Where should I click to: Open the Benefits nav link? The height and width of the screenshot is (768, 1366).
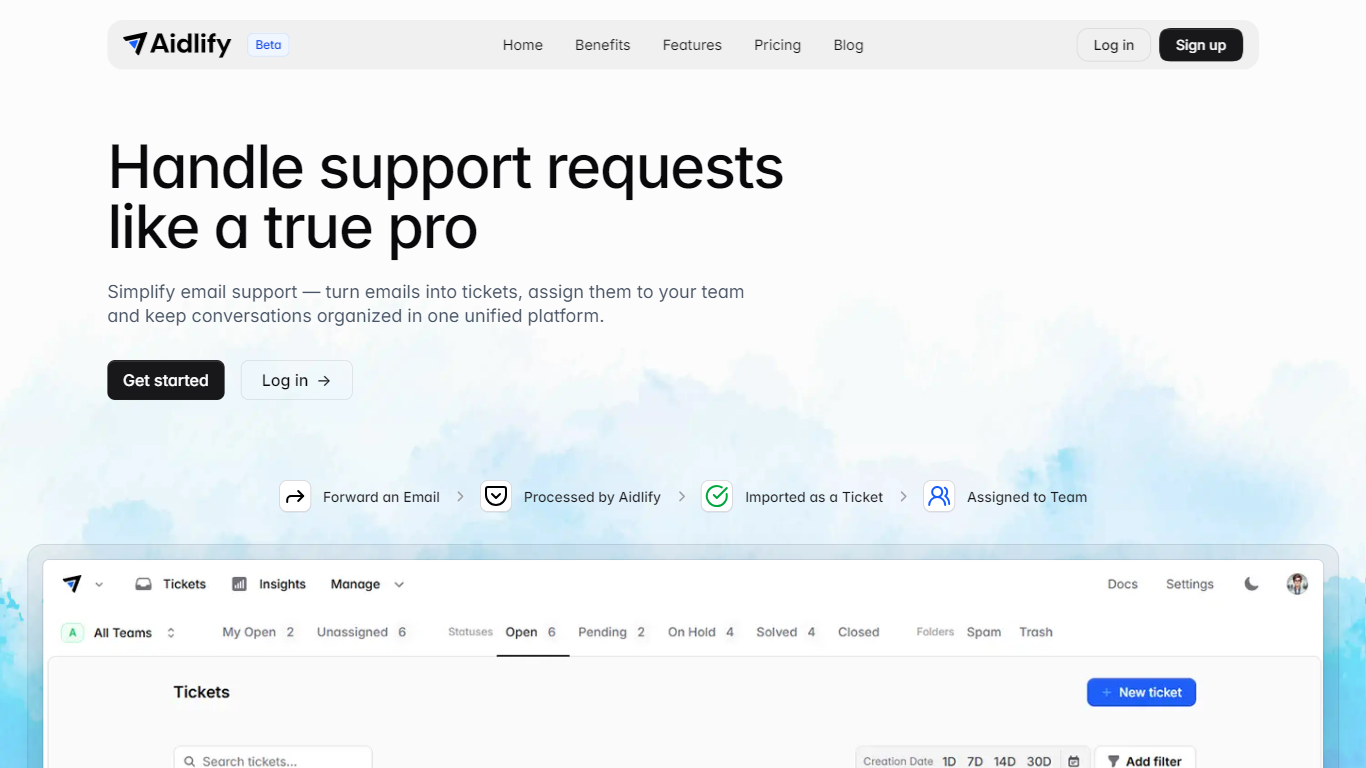(603, 45)
